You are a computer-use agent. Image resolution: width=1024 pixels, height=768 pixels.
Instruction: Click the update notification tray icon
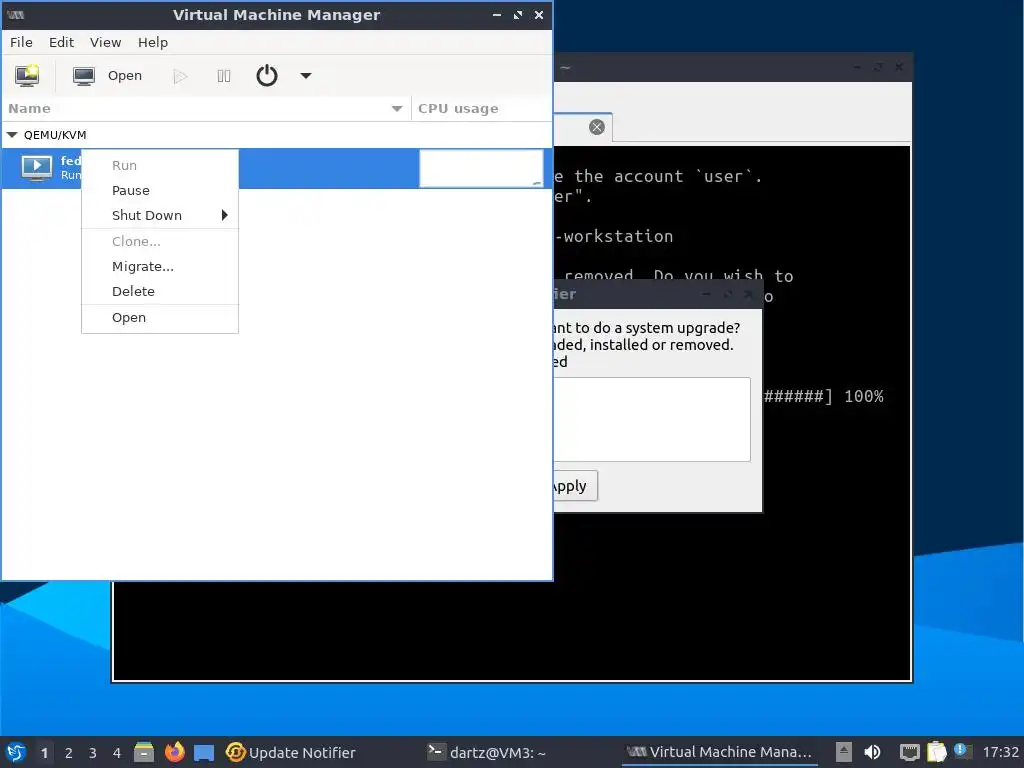(963, 751)
